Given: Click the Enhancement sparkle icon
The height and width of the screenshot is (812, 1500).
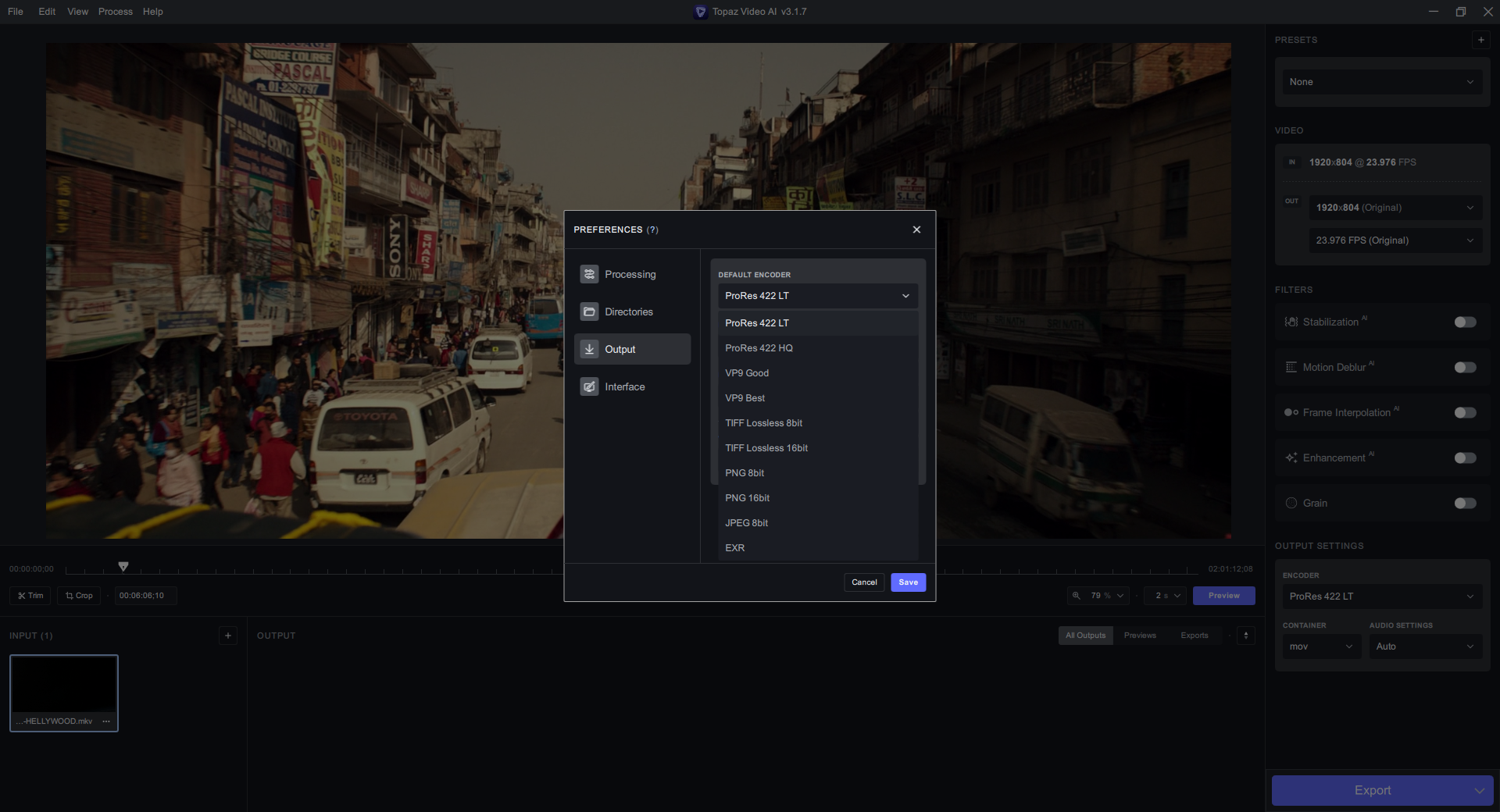Looking at the screenshot, I should (x=1291, y=458).
